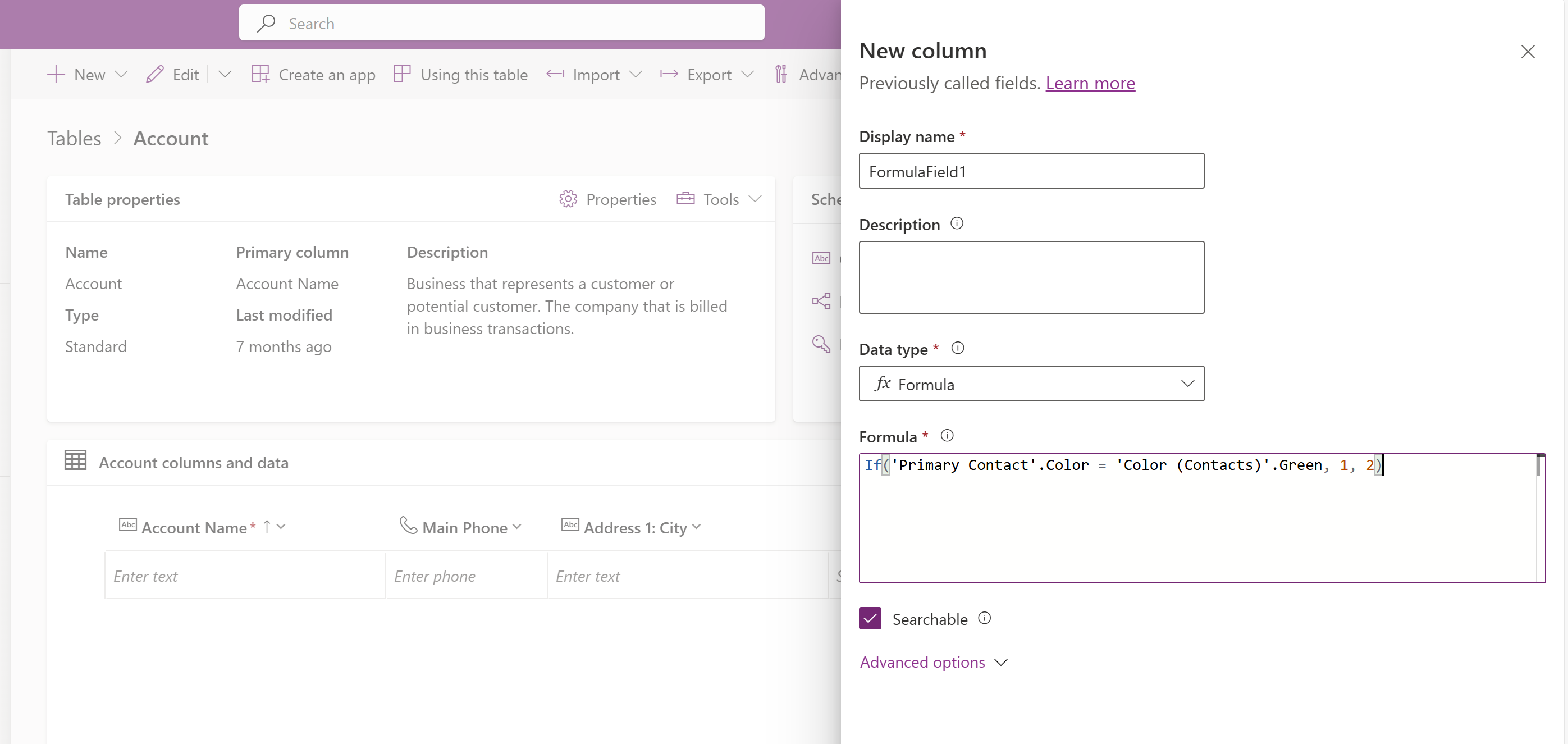The height and width of the screenshot is (744, 1568).
Task: Click the Tables breadcrumb navigation link
Action: (74, 138)
